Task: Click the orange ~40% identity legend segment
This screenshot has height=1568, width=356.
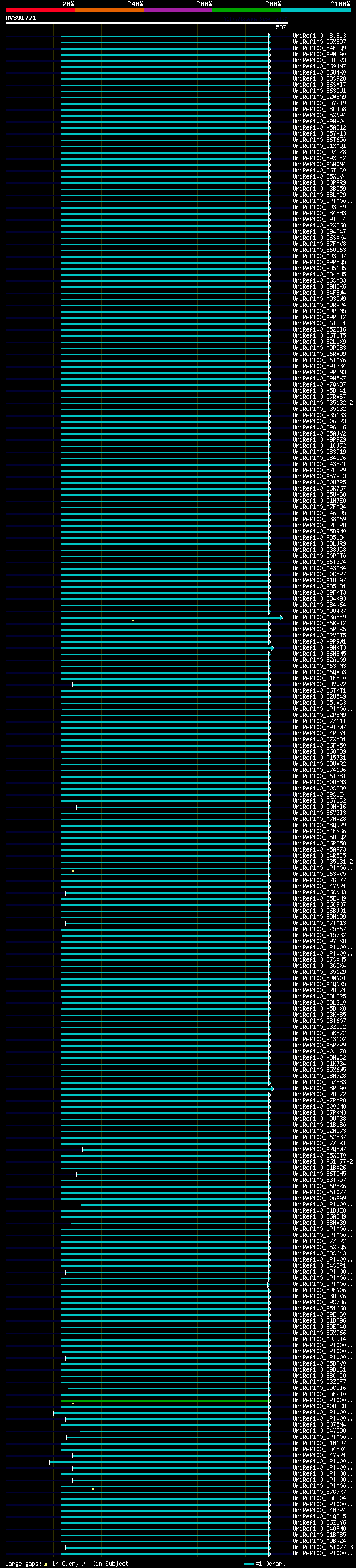Action: coord(109,10)
